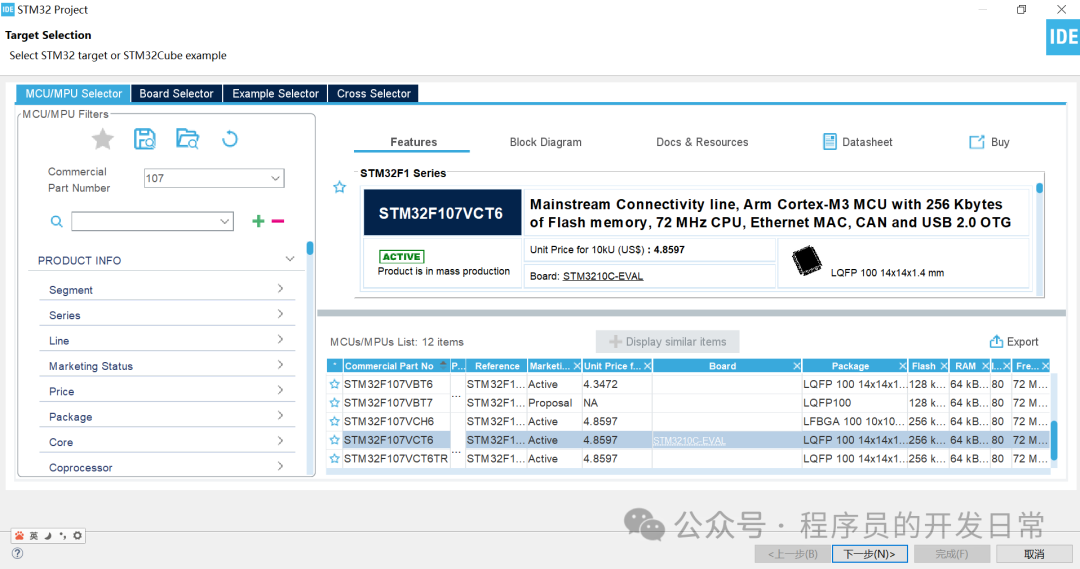The height and width of the screenshot is (569, 1080).
Task: Toggle IME moon mode icon
Action: coord(48,535)
